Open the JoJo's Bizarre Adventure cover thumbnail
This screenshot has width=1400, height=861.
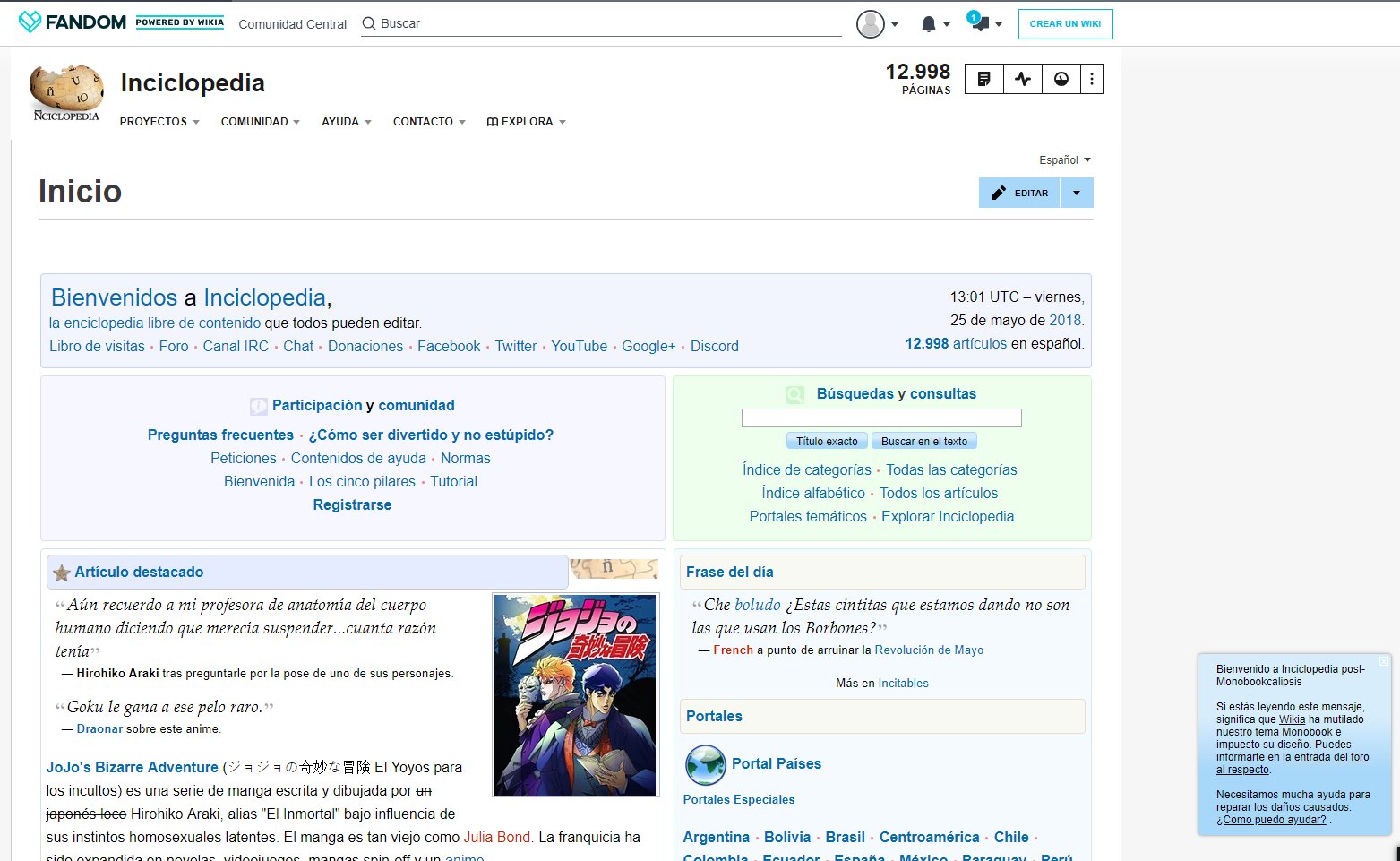pyautogui.click(x=575, y=695)
